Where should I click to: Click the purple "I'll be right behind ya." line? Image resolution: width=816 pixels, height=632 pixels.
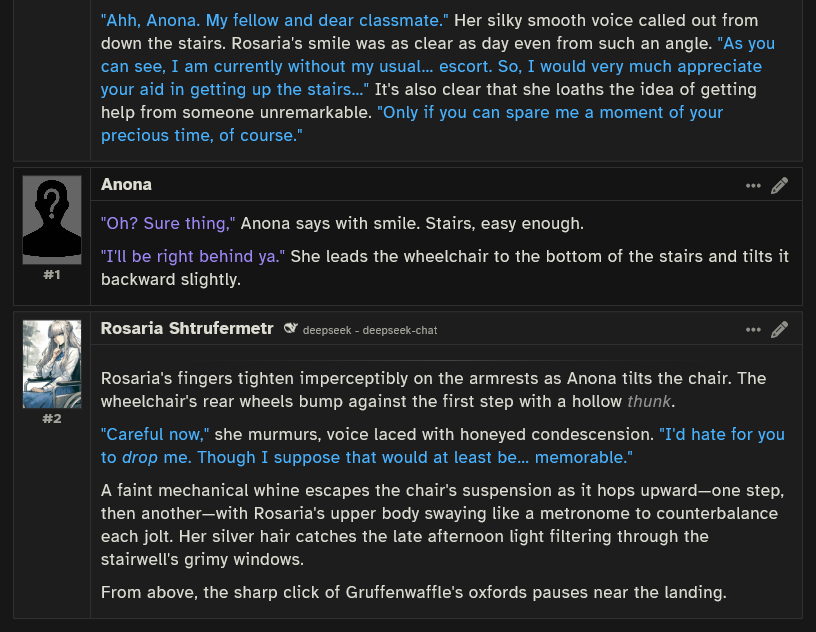tap(193, 256)
